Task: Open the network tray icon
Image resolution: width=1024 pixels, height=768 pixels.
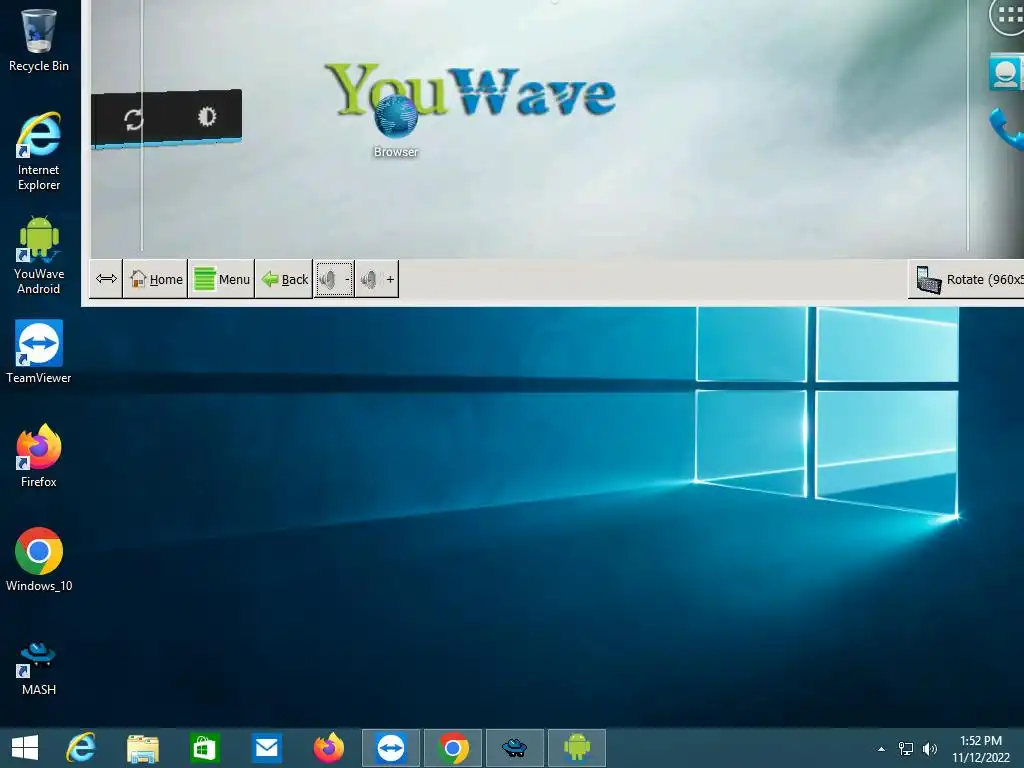Action: [906, 749]
